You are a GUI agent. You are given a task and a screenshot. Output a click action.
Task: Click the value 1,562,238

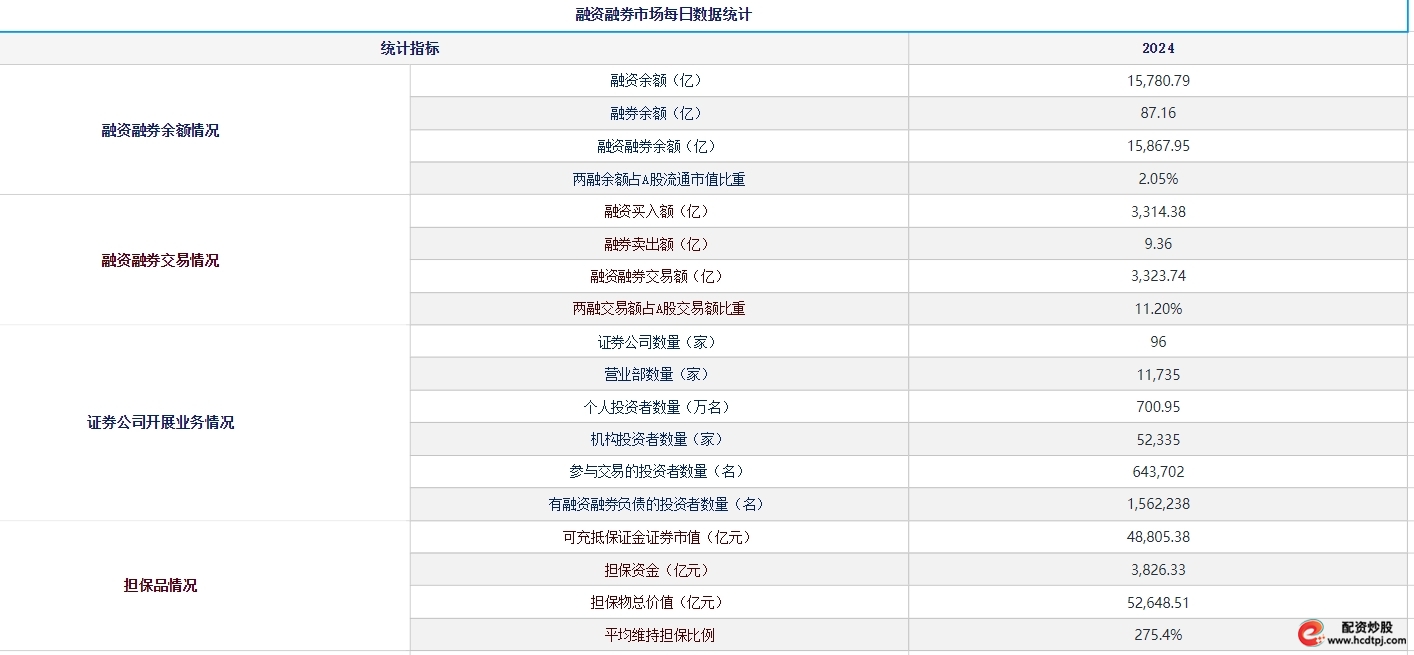[x=1158, y=504]
